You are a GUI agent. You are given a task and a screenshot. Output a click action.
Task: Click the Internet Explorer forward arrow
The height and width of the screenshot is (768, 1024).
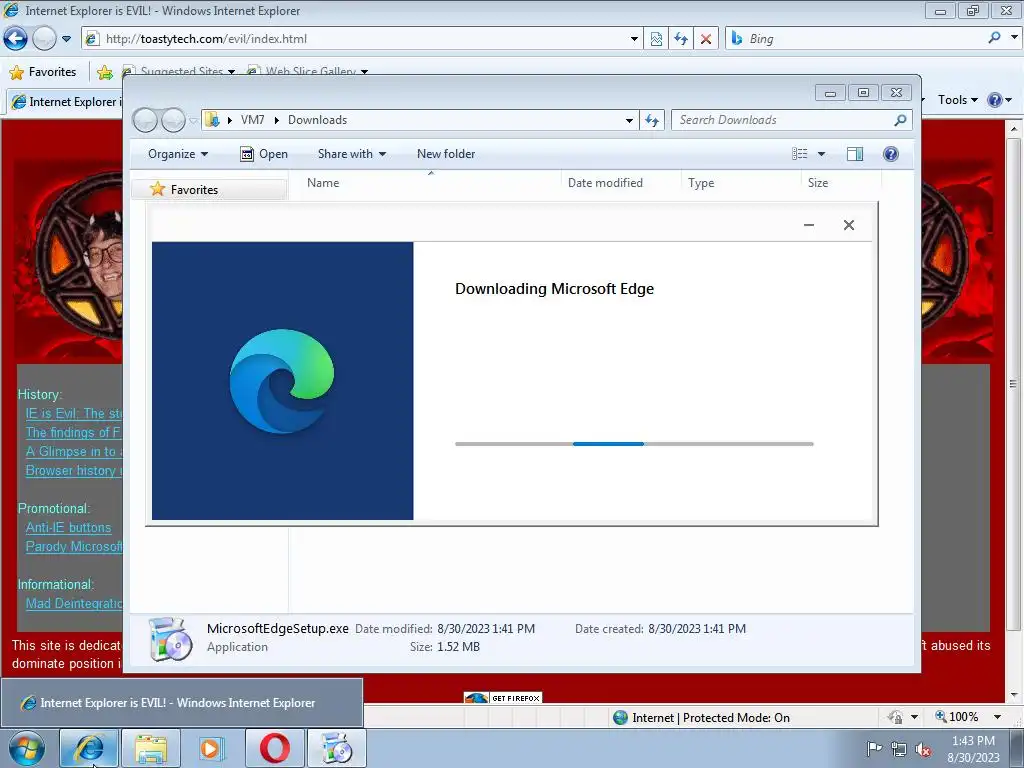(44, 39)
